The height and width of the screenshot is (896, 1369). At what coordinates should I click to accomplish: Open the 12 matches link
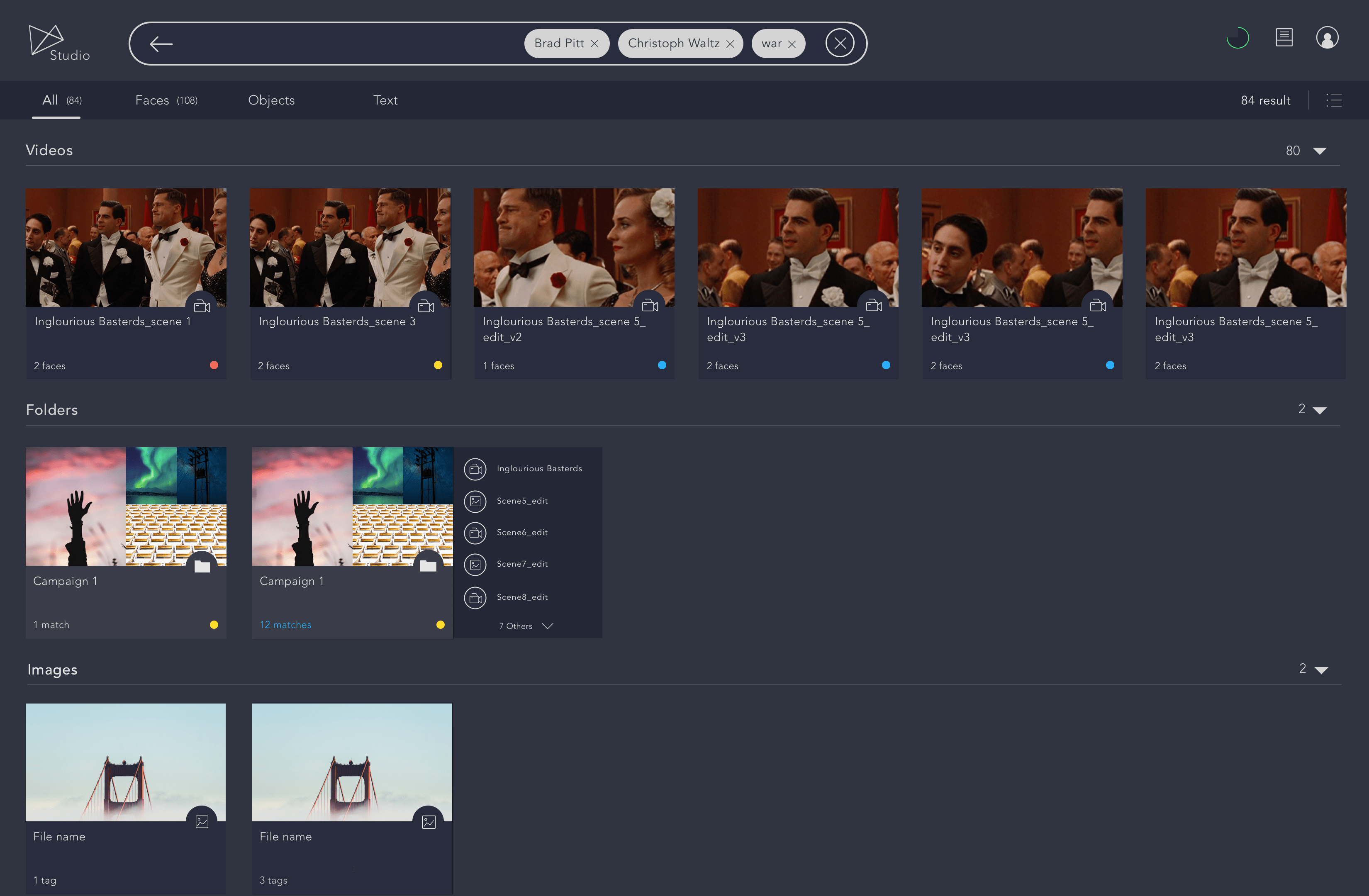[285, 625]
